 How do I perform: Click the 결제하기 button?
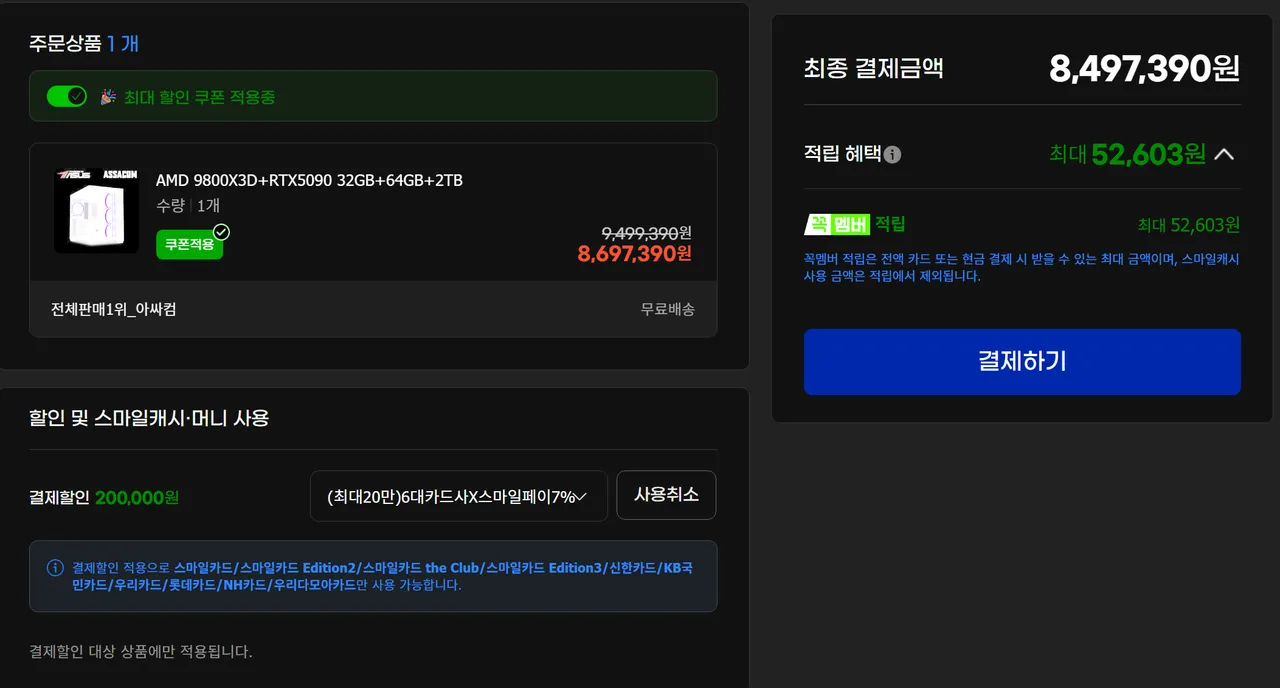1022,362
